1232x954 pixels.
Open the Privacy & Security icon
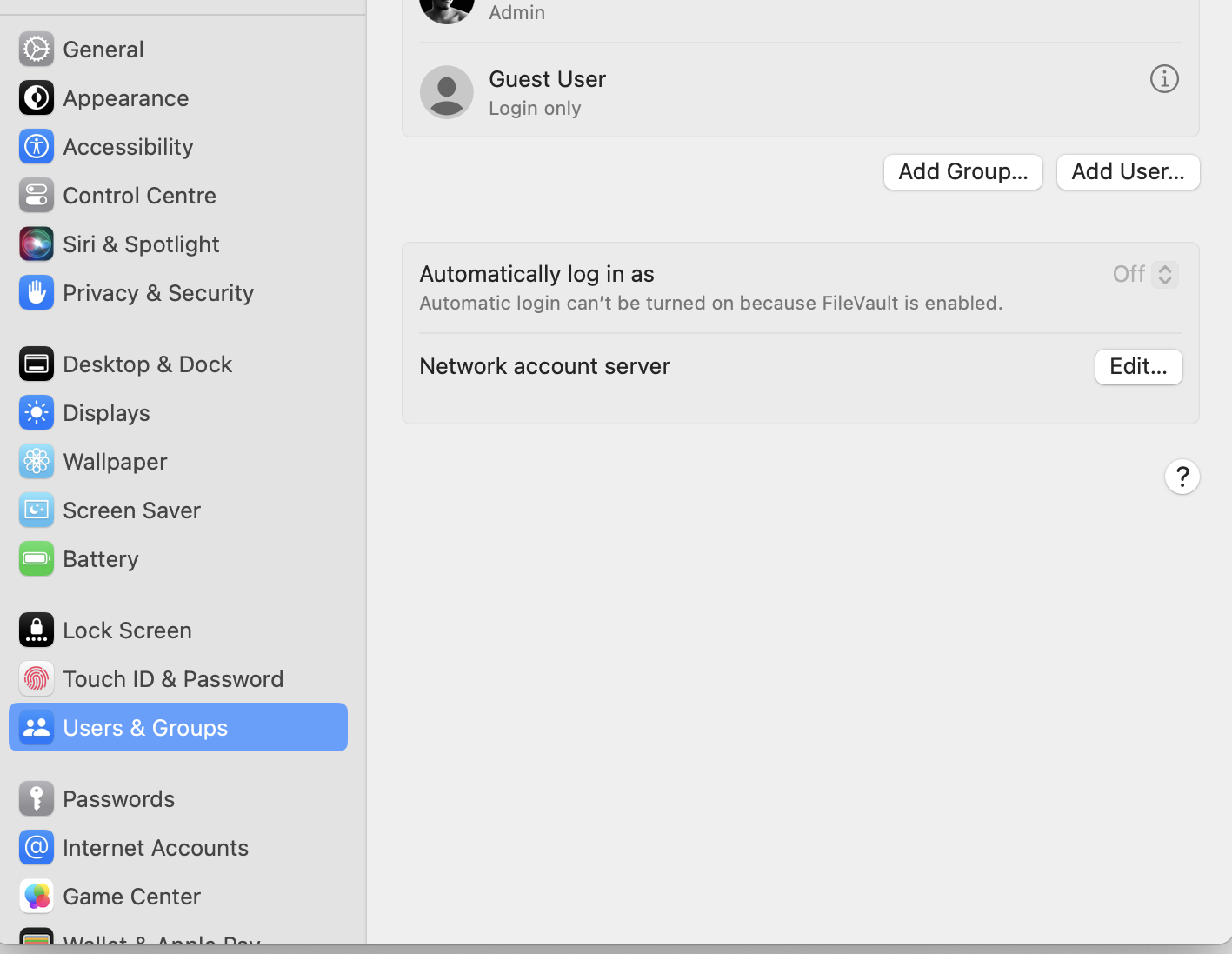click(36, 292)
